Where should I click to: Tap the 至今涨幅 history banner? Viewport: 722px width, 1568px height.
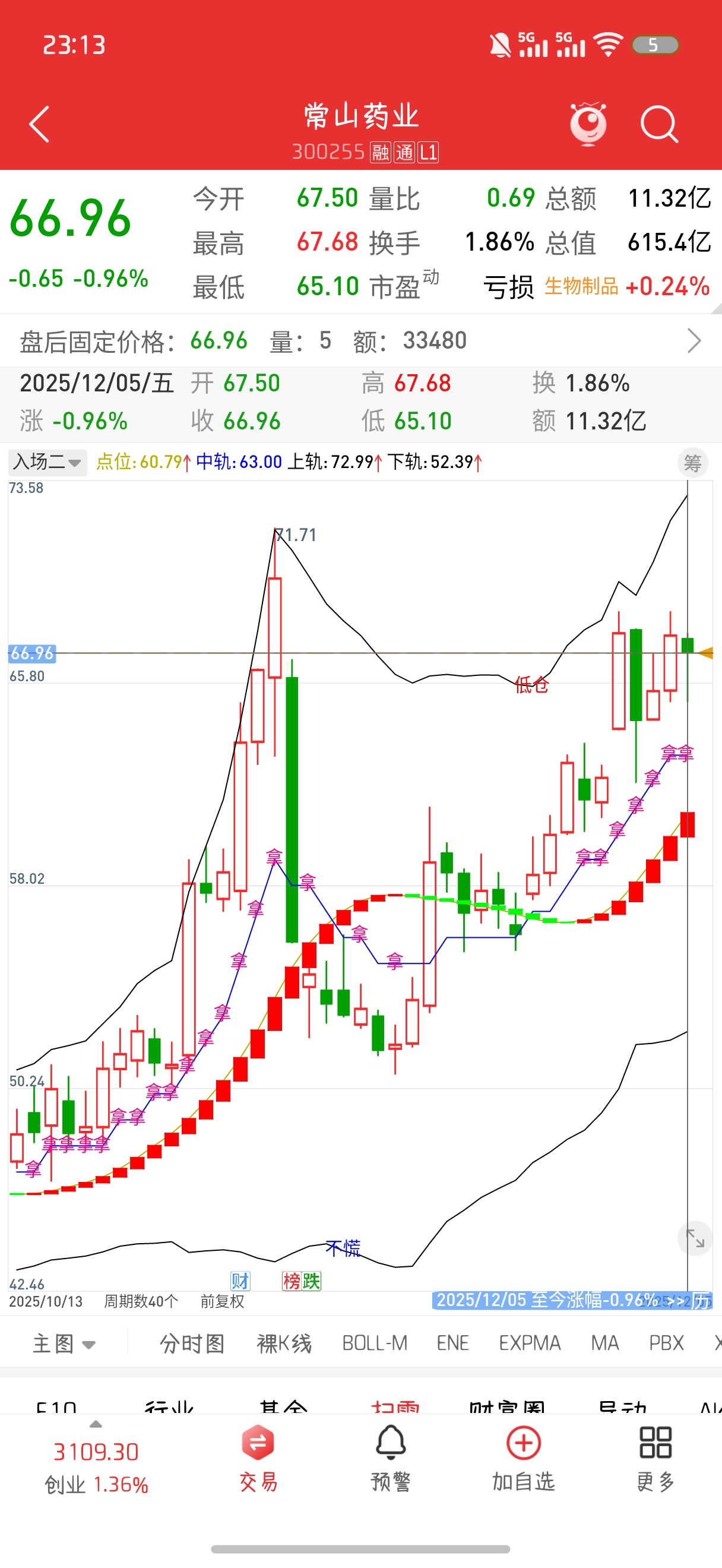572,1301
